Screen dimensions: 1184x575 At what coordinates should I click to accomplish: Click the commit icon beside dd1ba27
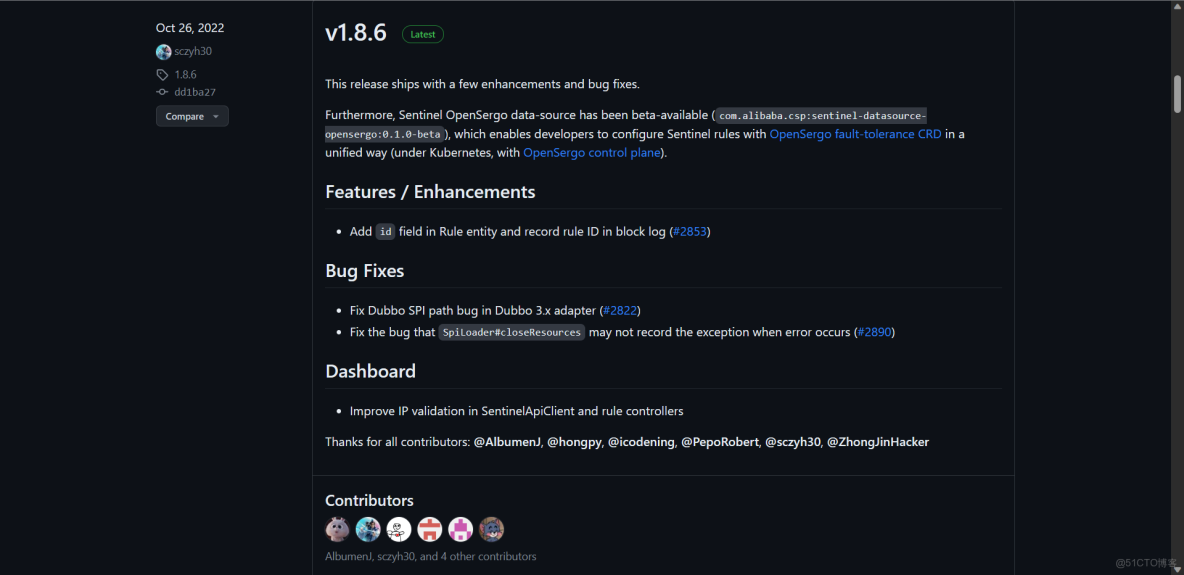(162, 91)
